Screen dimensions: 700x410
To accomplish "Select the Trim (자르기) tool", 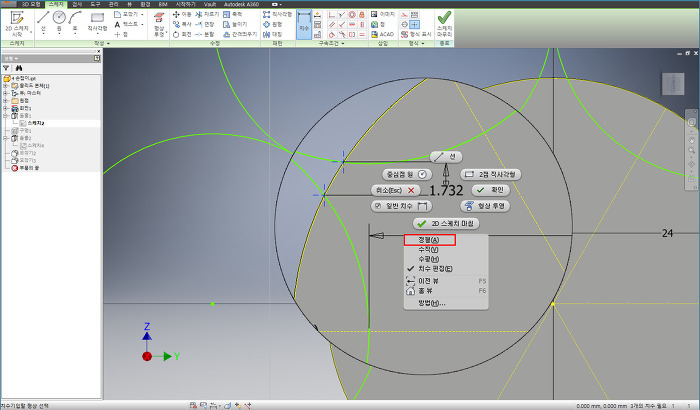I will click(207, 14).
